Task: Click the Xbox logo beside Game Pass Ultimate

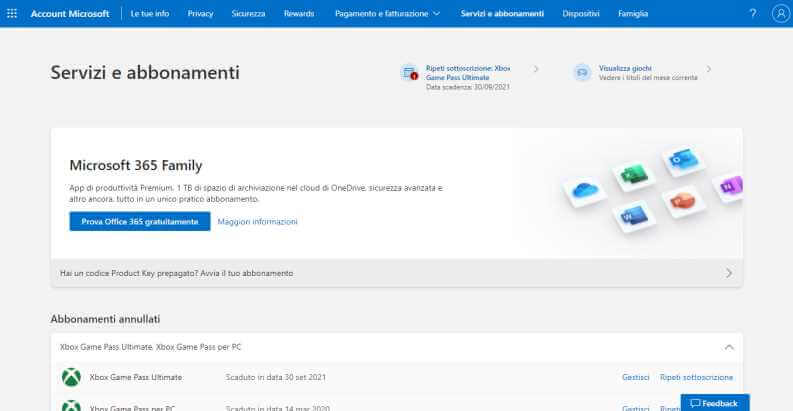Action: pos(71,377)
